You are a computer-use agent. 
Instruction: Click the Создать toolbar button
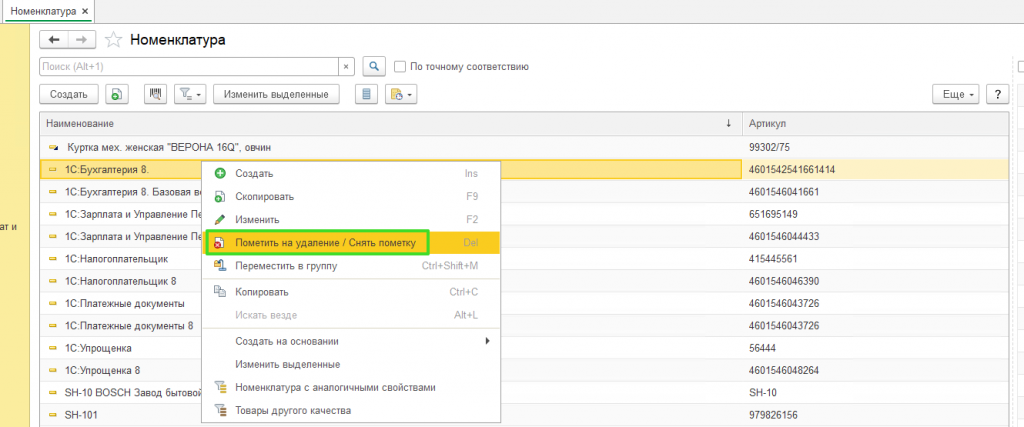[69, 95]
